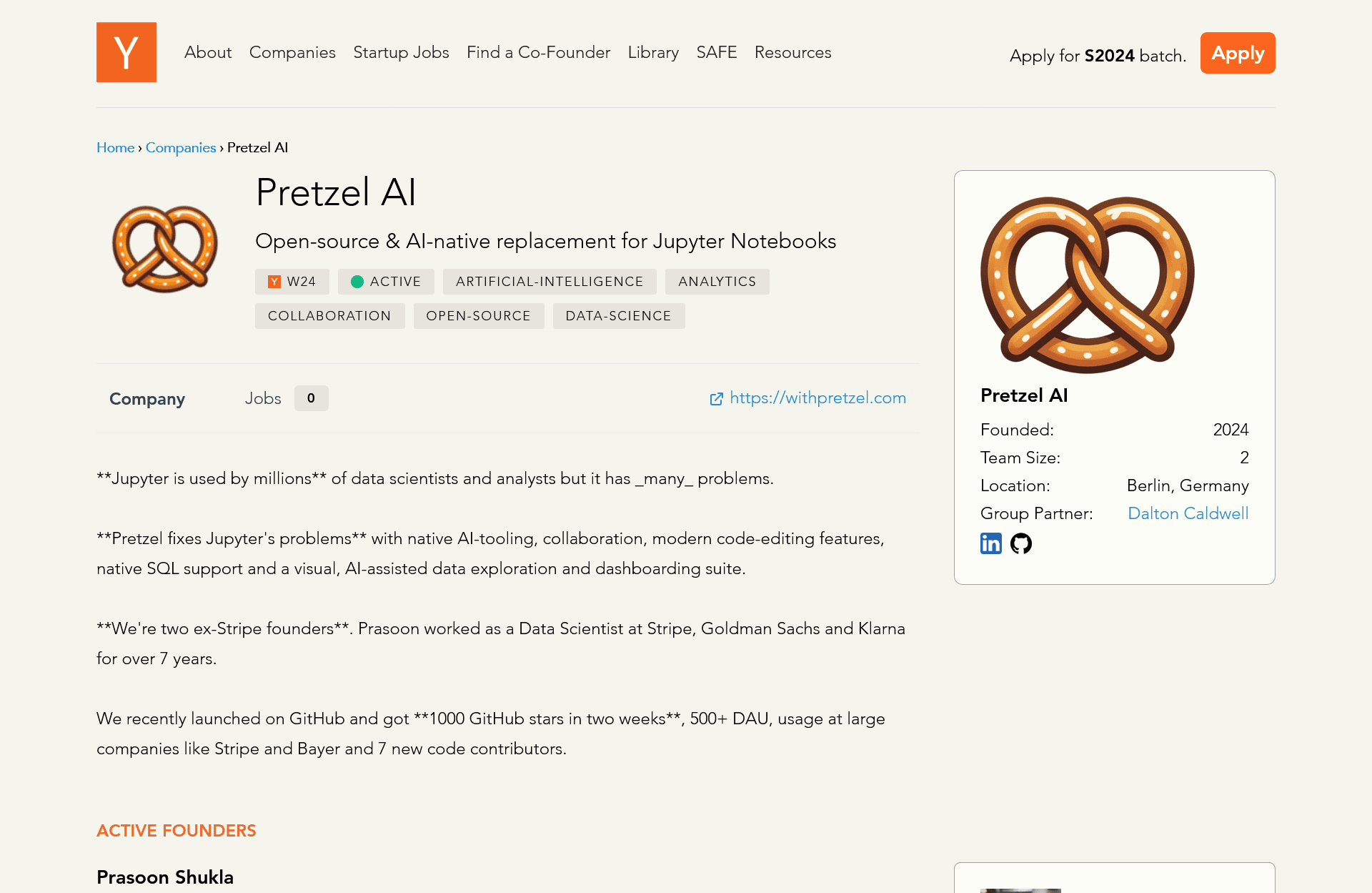Open Startup Jobs in navigation
This screenshot has height=893, width=1372.
(401, 52)
